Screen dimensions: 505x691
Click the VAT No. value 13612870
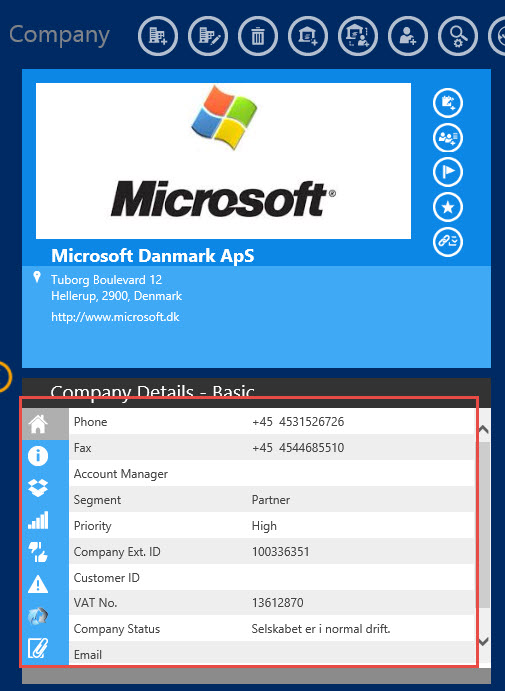click(277, 602)
